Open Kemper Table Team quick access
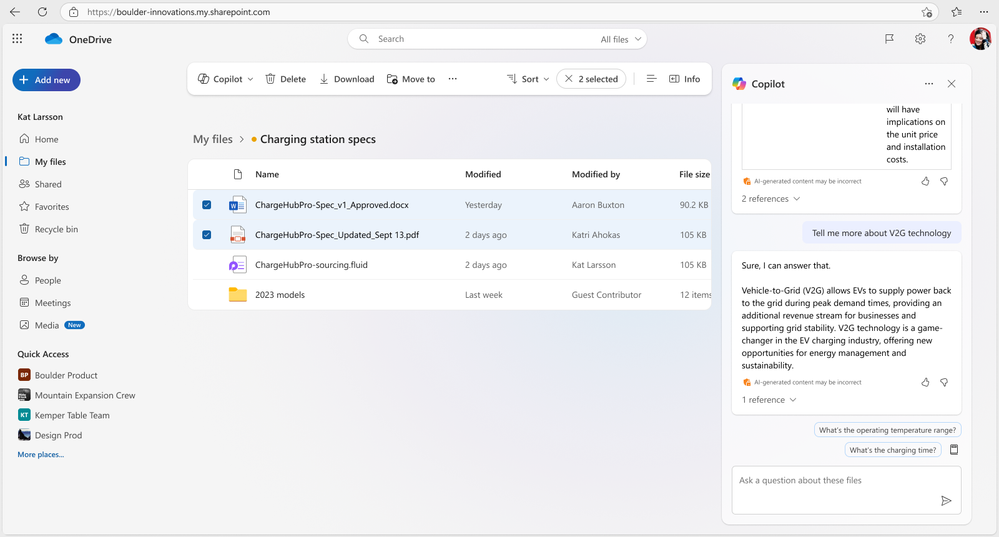This screenshot has height=537, width=999. 64,415
